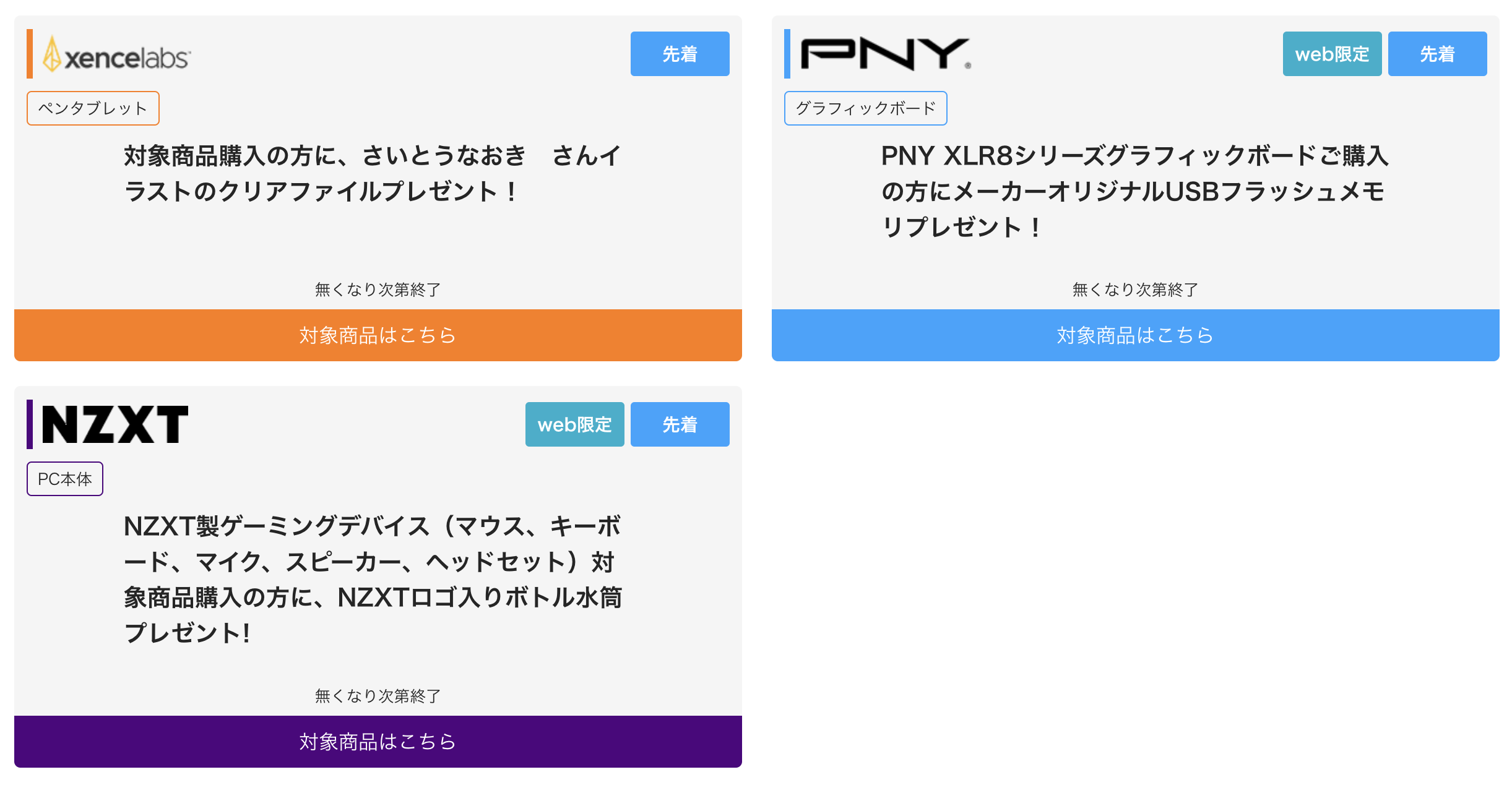
Task: Select the web限定 badge on the PNY card
Action: (1332, 54)
